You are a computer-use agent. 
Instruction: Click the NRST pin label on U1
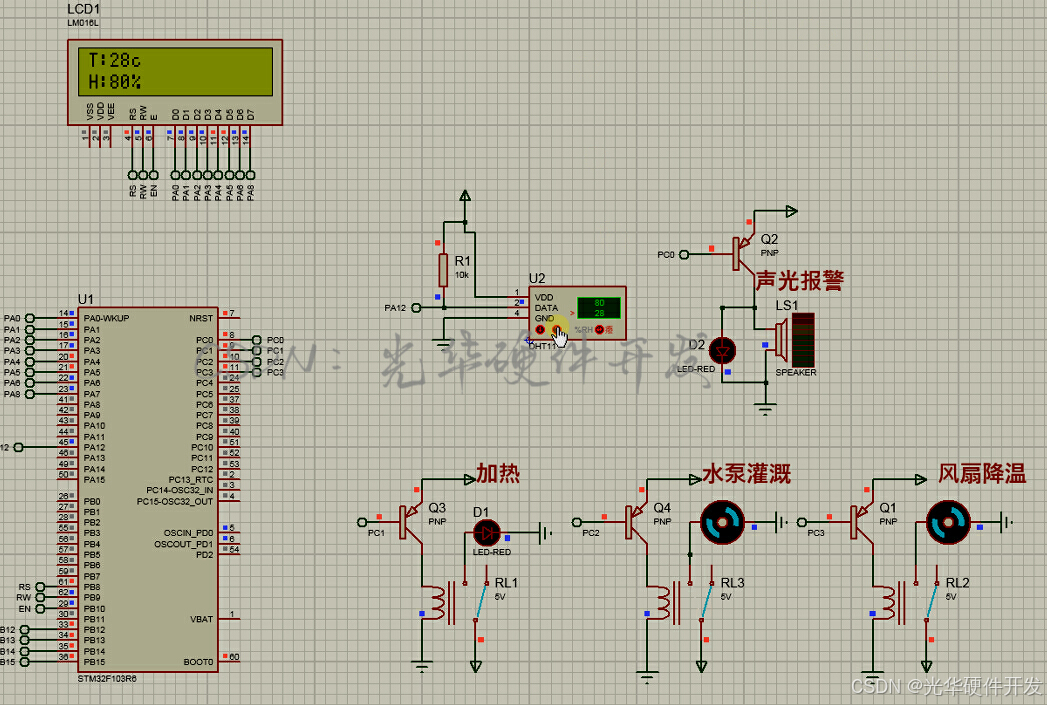pyautogui.click(x=201, y=318)
